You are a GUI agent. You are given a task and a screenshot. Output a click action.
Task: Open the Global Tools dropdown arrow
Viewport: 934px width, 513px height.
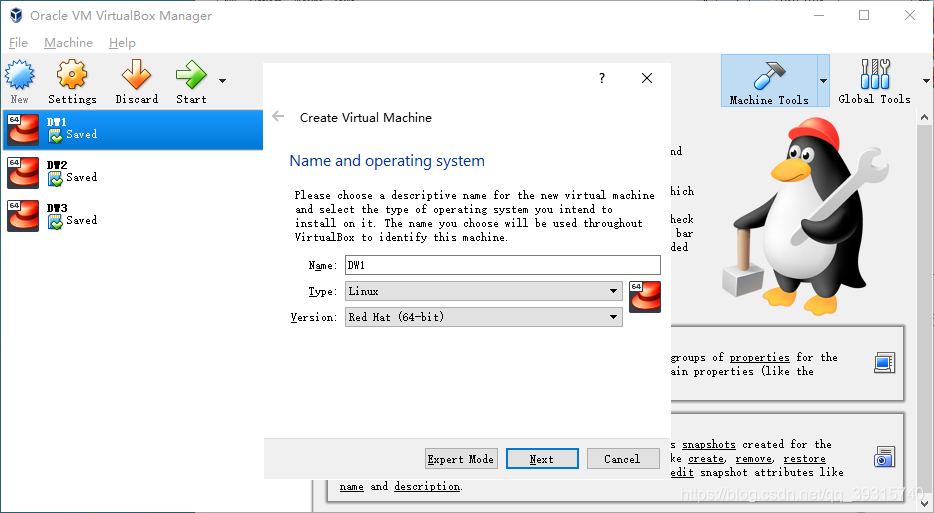(x=926, y=80)
